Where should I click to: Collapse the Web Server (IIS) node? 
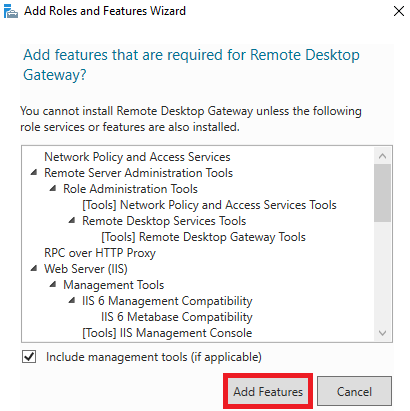[x=34, y=269]
